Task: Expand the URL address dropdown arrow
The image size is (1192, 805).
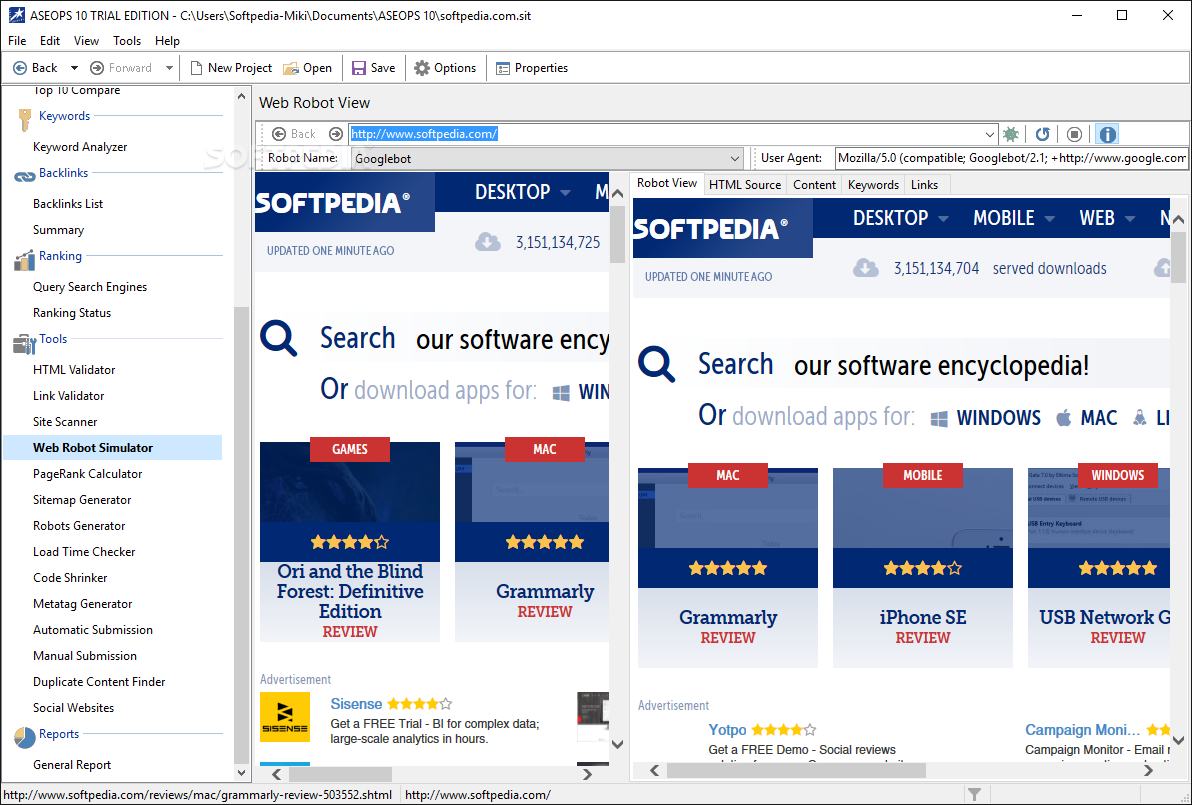Action: pos(989,135)
